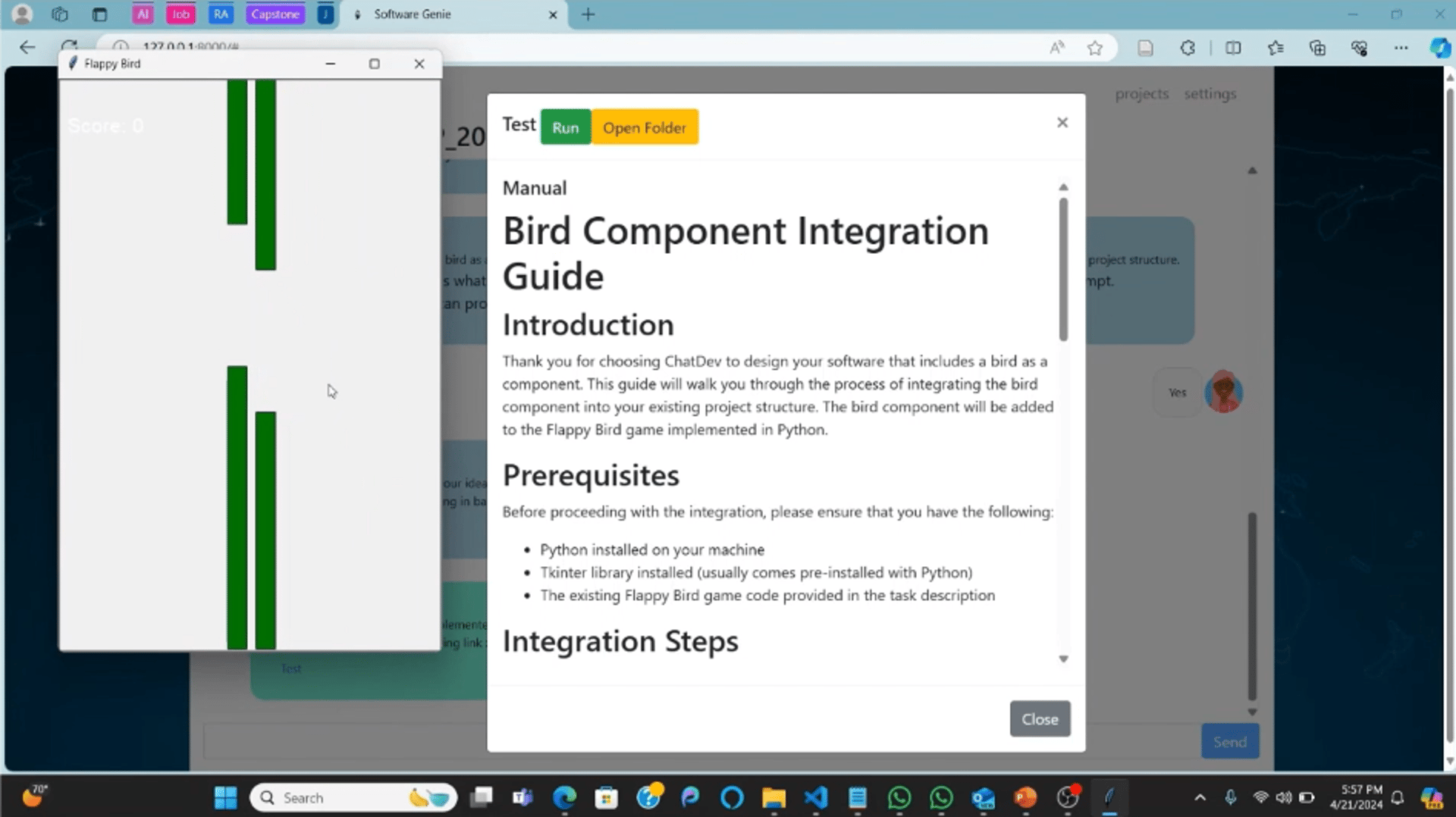Open a new browser tab
This screenshot has height=817, width=1456.
[588, 14]
